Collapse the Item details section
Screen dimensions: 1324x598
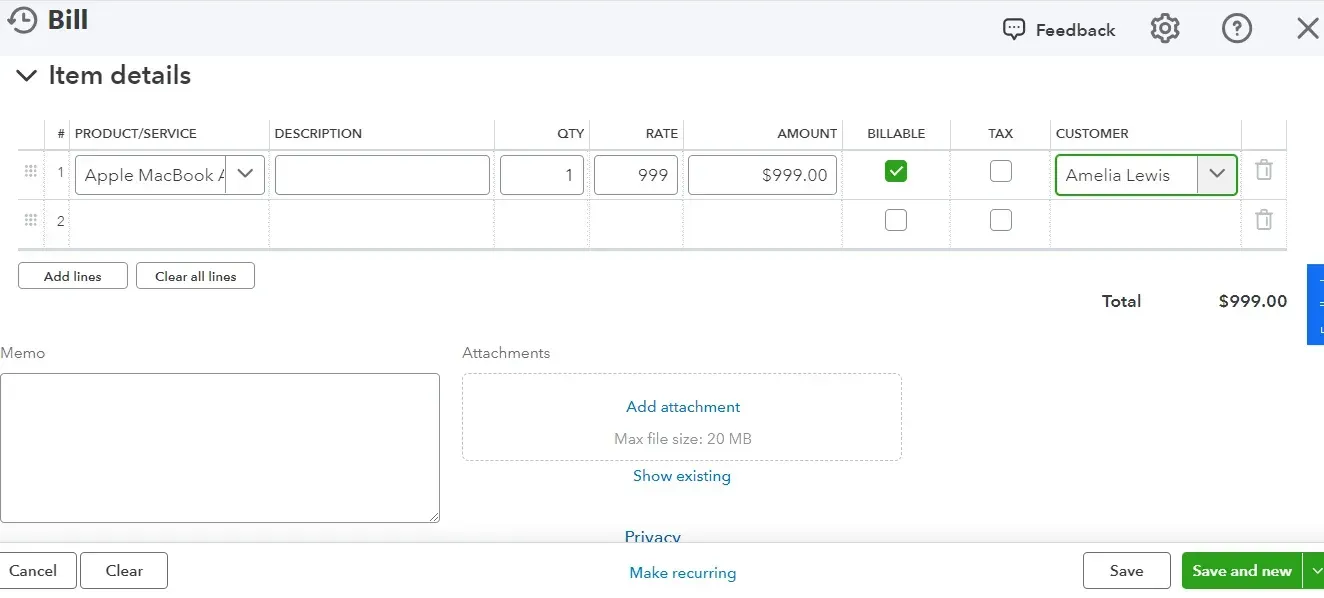coord(27,76)
